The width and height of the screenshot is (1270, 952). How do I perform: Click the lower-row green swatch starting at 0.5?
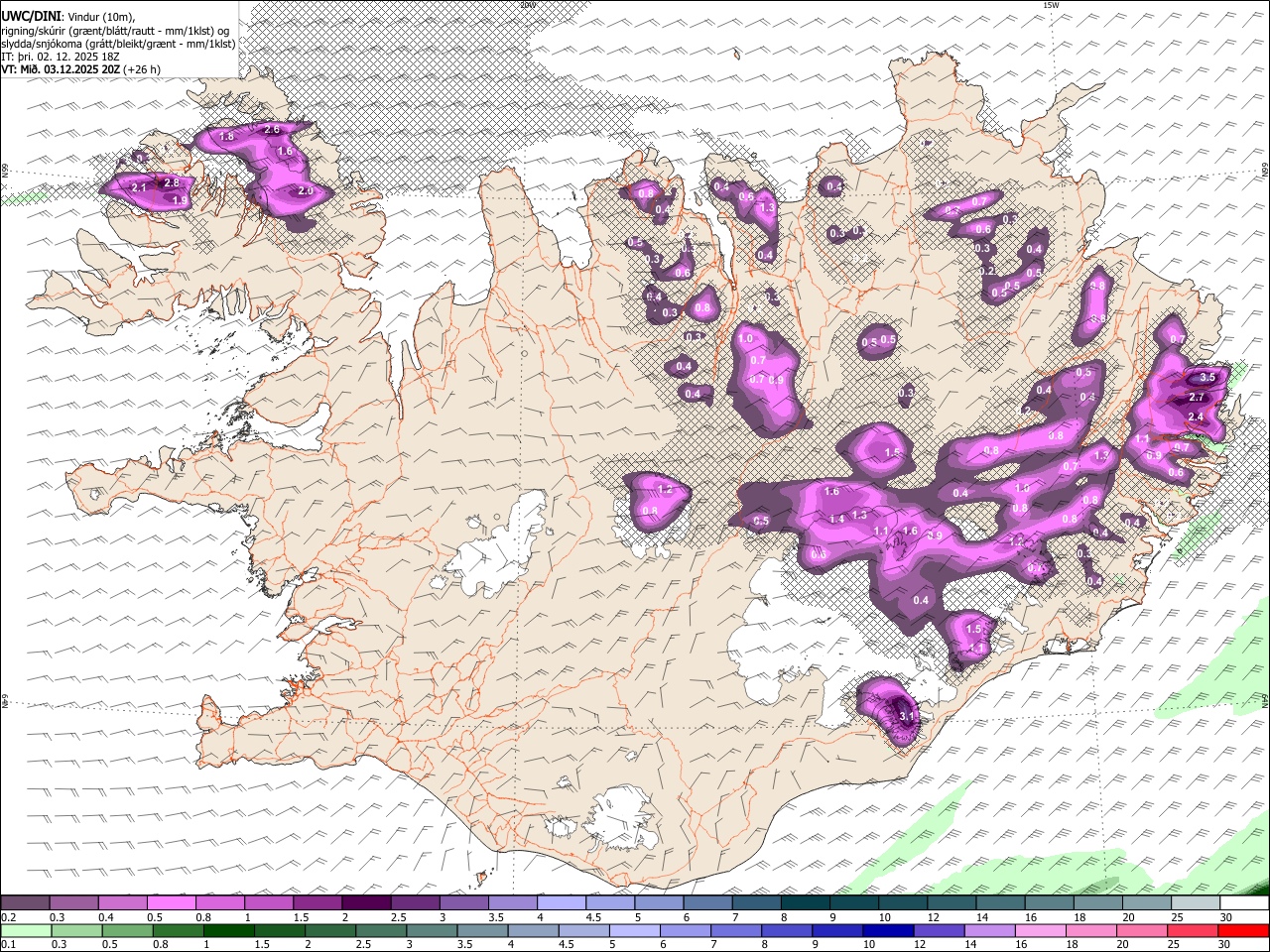pyautogui.click(x=127, y=931)
